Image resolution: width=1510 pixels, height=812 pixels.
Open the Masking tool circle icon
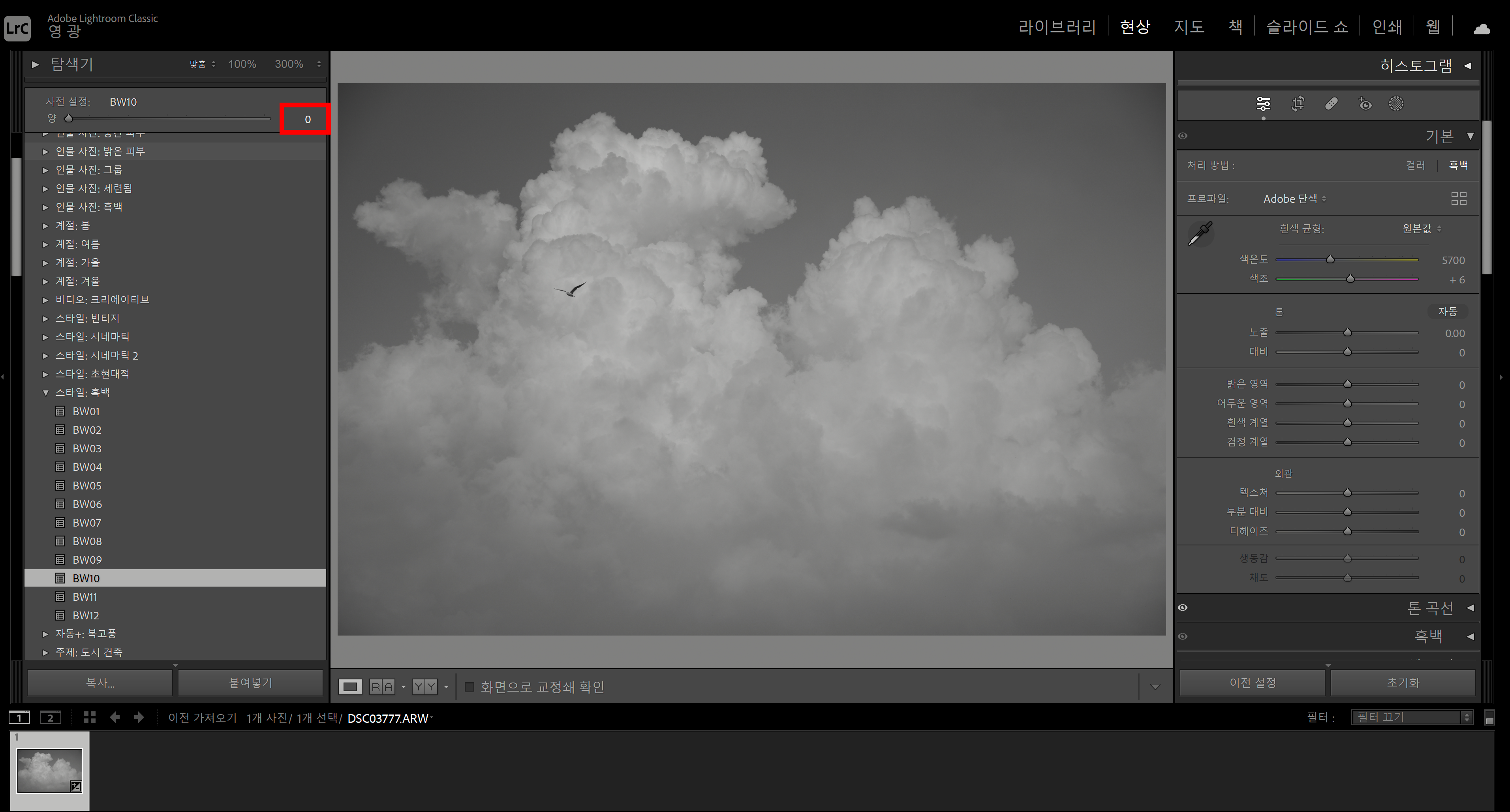[1396, 104]
